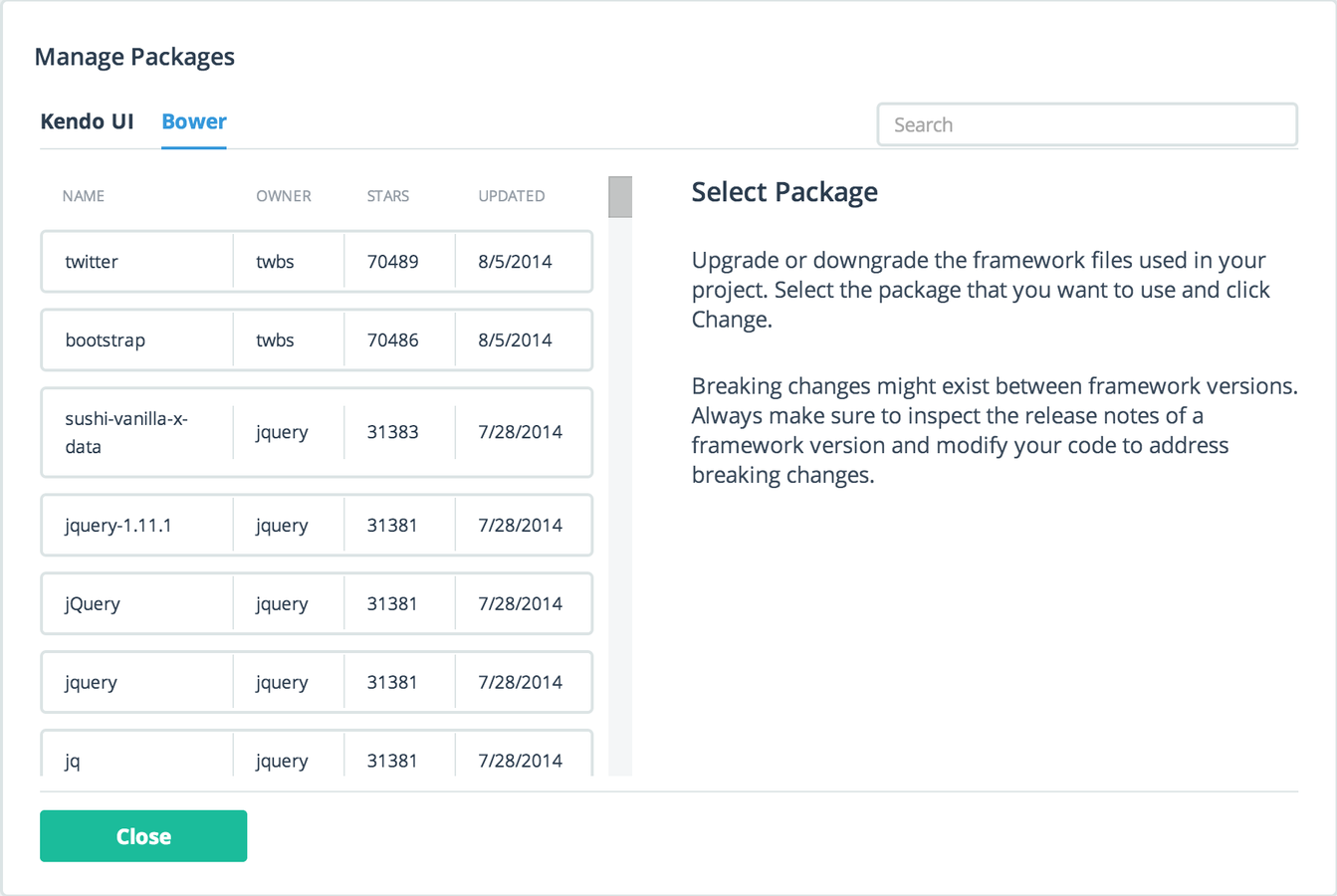The height and width of the screenshot is (896, 1337).
Task: Select the twitter package row
Action: tap(317, 262)
